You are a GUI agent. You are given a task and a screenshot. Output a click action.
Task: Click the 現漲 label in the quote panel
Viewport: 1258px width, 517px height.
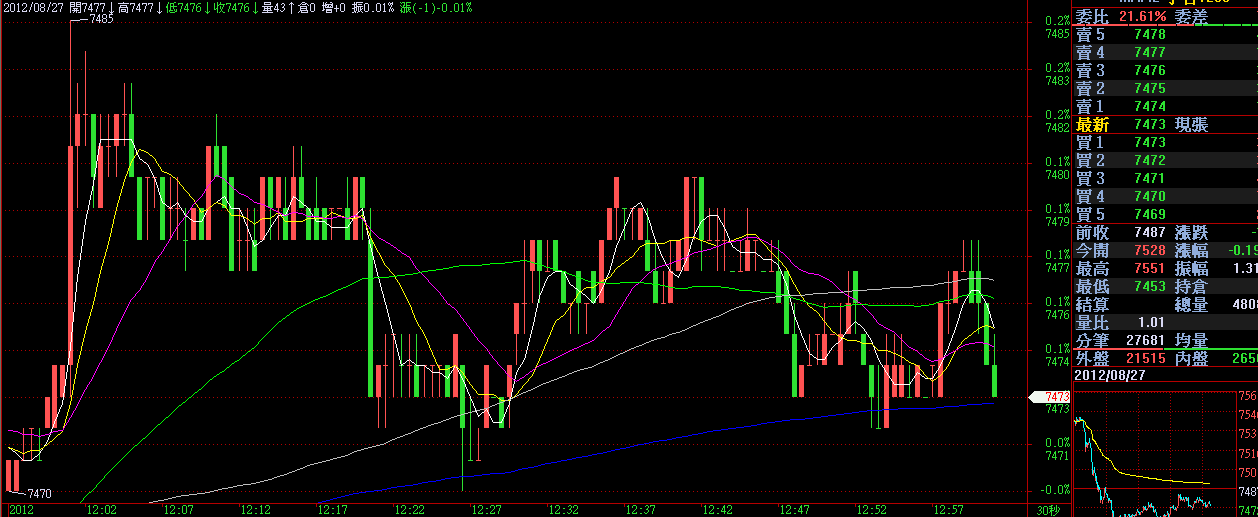(1191, 125)
